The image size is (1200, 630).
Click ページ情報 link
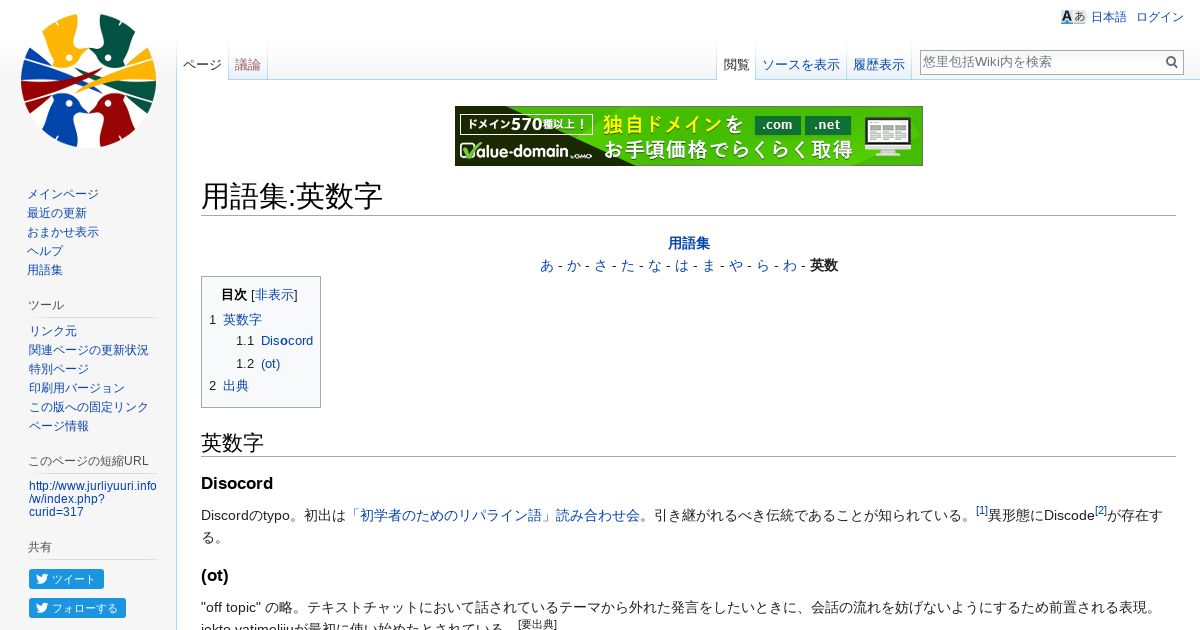point(59,426)
